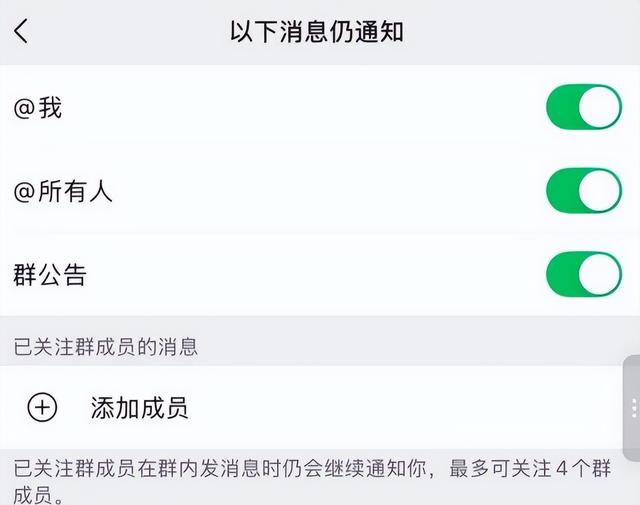Disable the @所有人 notification toggle
The image size is (640, 505).
click(584, 191)
